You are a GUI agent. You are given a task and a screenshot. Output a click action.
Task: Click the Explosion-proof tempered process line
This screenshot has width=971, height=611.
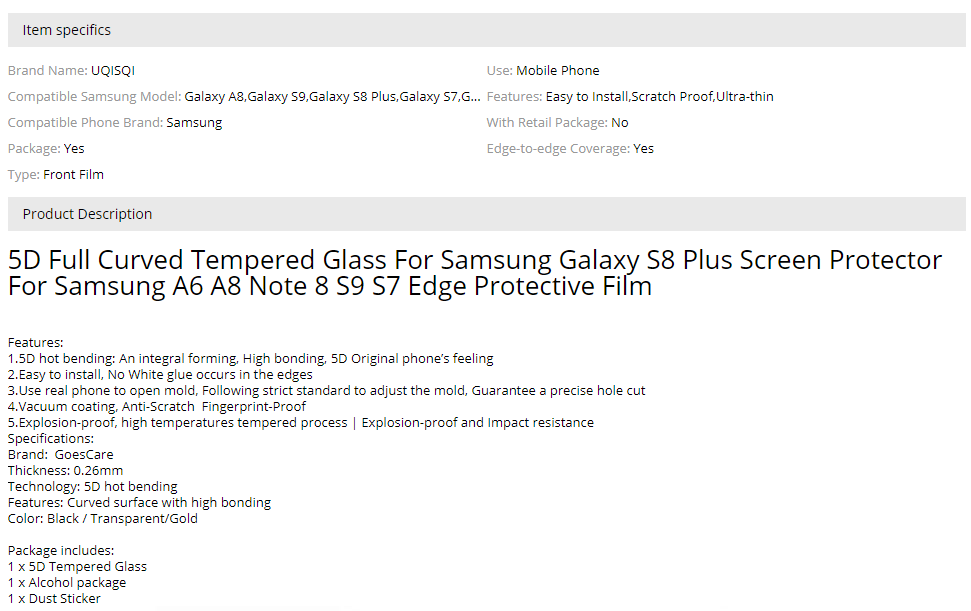[x=300, y=423]
